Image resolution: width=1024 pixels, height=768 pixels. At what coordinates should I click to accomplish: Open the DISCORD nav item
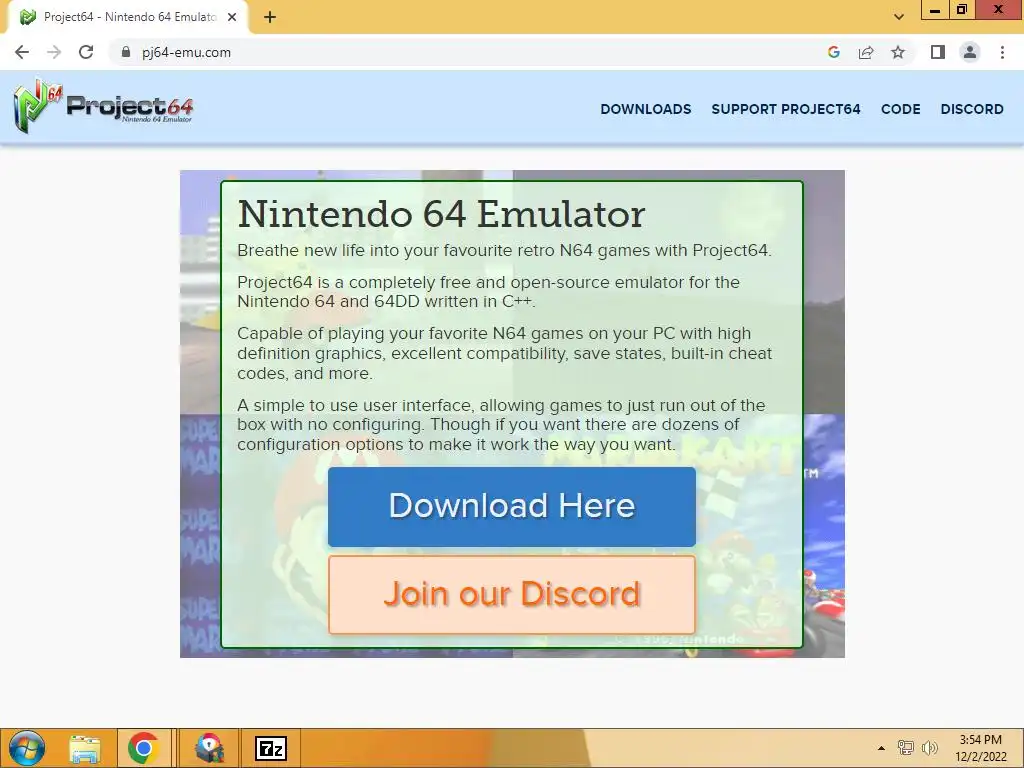point(972,109)
